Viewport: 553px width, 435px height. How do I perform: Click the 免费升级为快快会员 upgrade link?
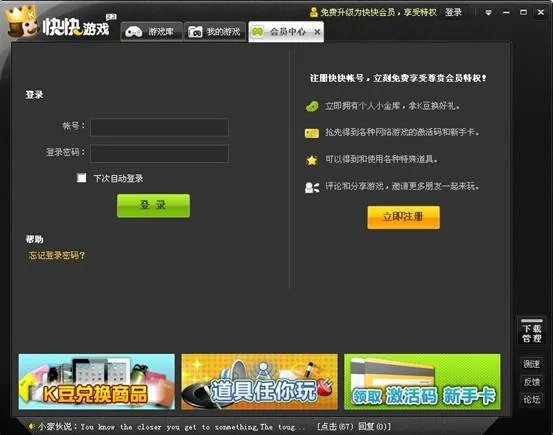pos(378,12)
